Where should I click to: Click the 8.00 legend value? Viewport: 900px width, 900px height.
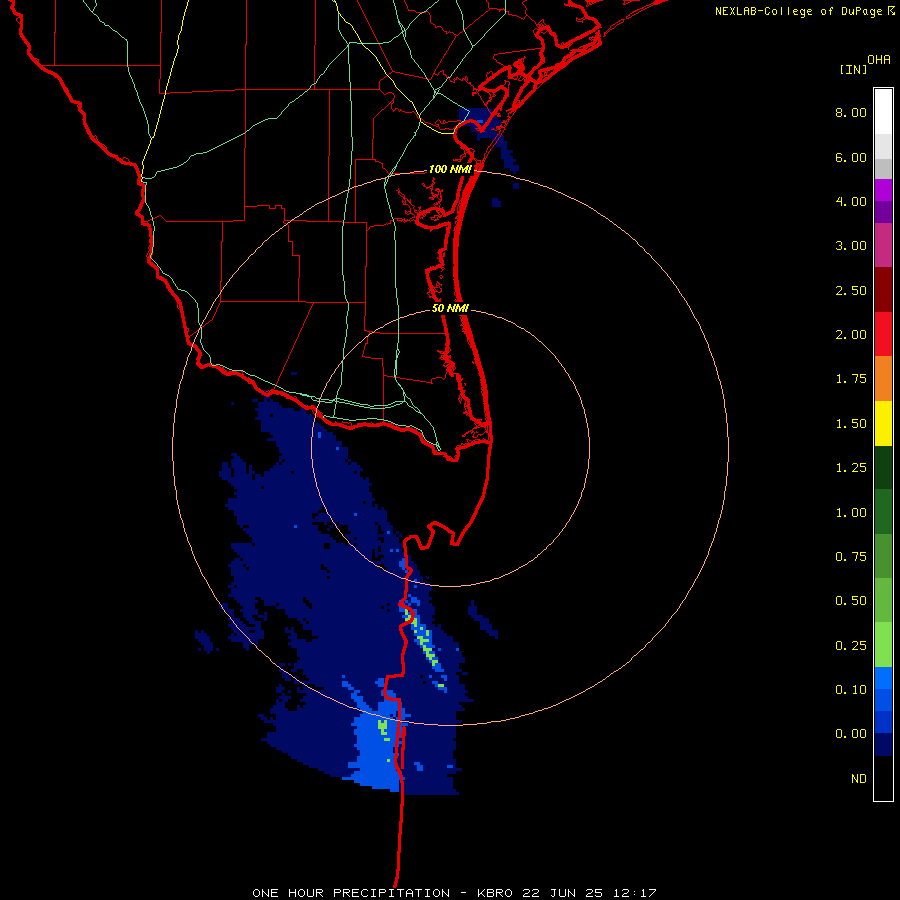pyautogui.click(x=851, y=112)
